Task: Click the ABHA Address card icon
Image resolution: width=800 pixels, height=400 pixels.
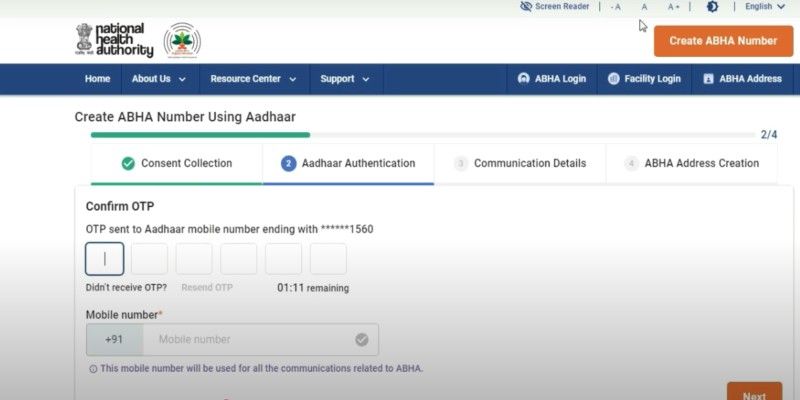Action: point(708,79)
